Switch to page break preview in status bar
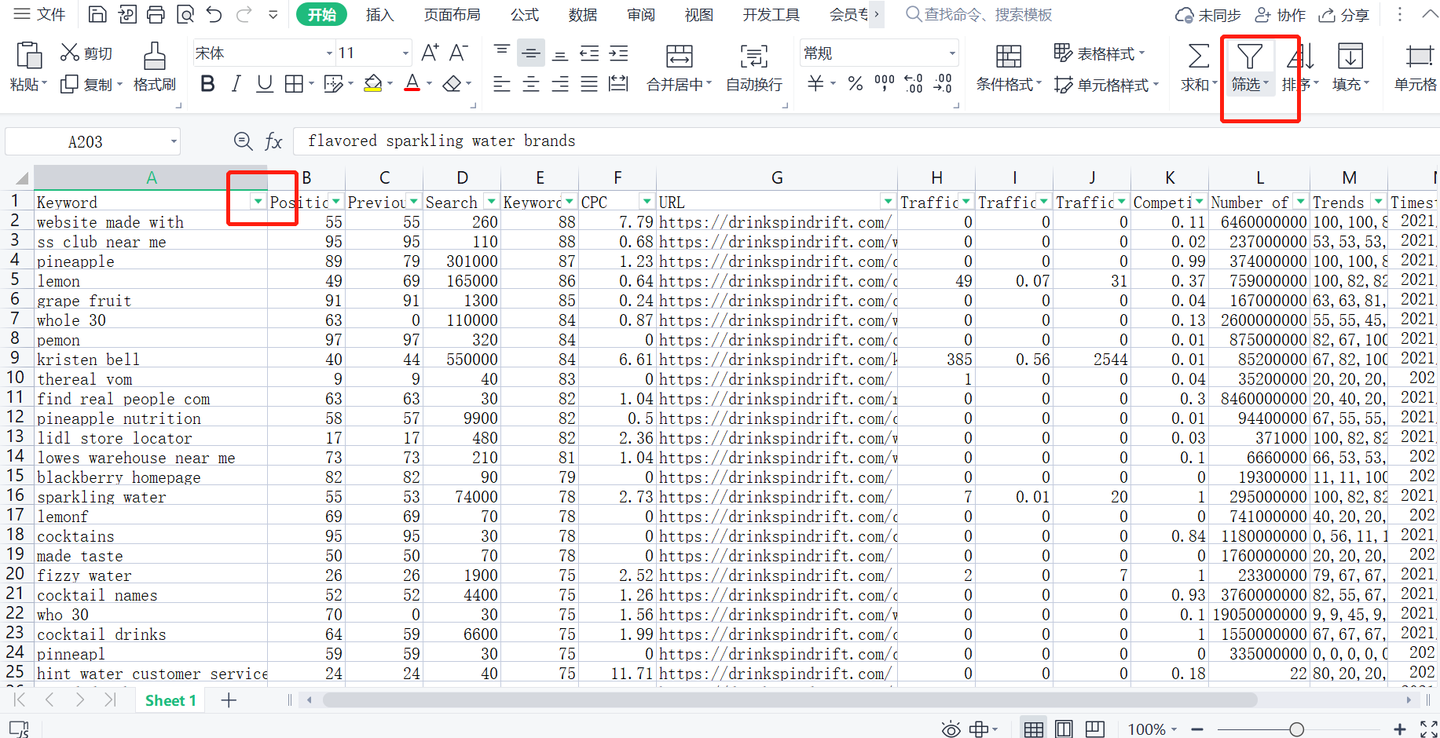The image size is (1440, 738). click(x=1095, y=729)
